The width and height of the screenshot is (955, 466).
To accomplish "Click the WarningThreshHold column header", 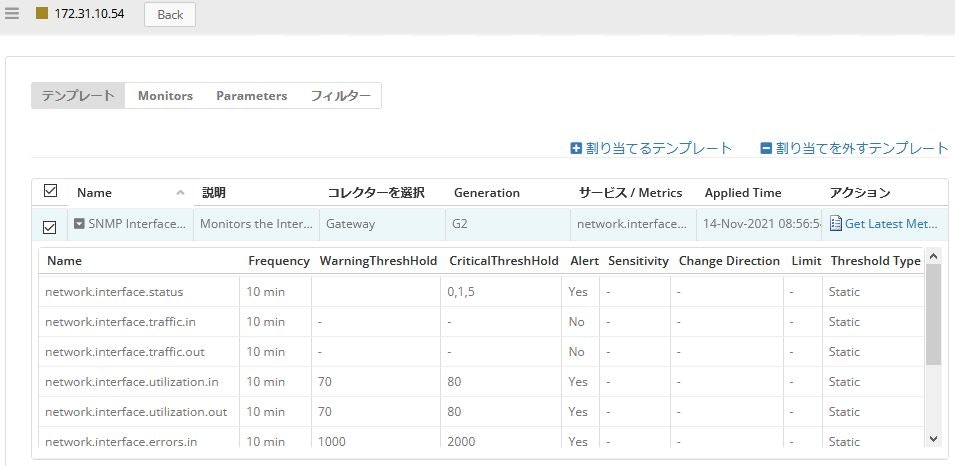I will point(378,261).
